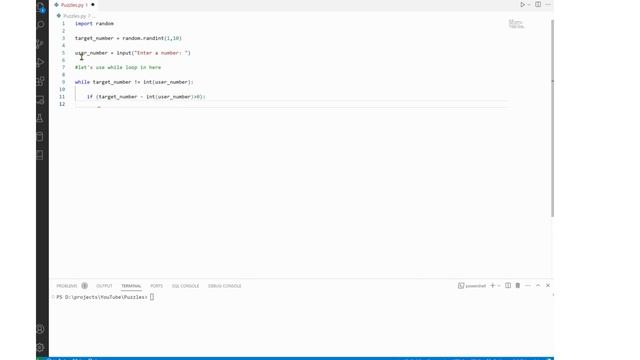Click Puzzles.py in the breadcrumb

click(x=75, y=16)
